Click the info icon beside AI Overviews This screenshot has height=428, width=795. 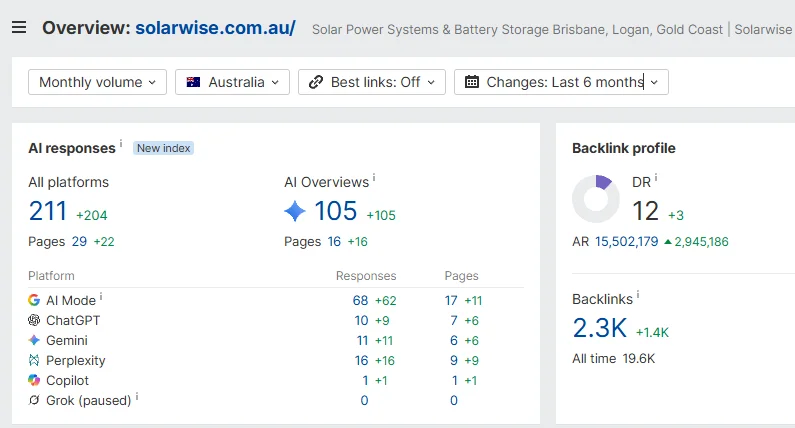click(x=374, y=177)
